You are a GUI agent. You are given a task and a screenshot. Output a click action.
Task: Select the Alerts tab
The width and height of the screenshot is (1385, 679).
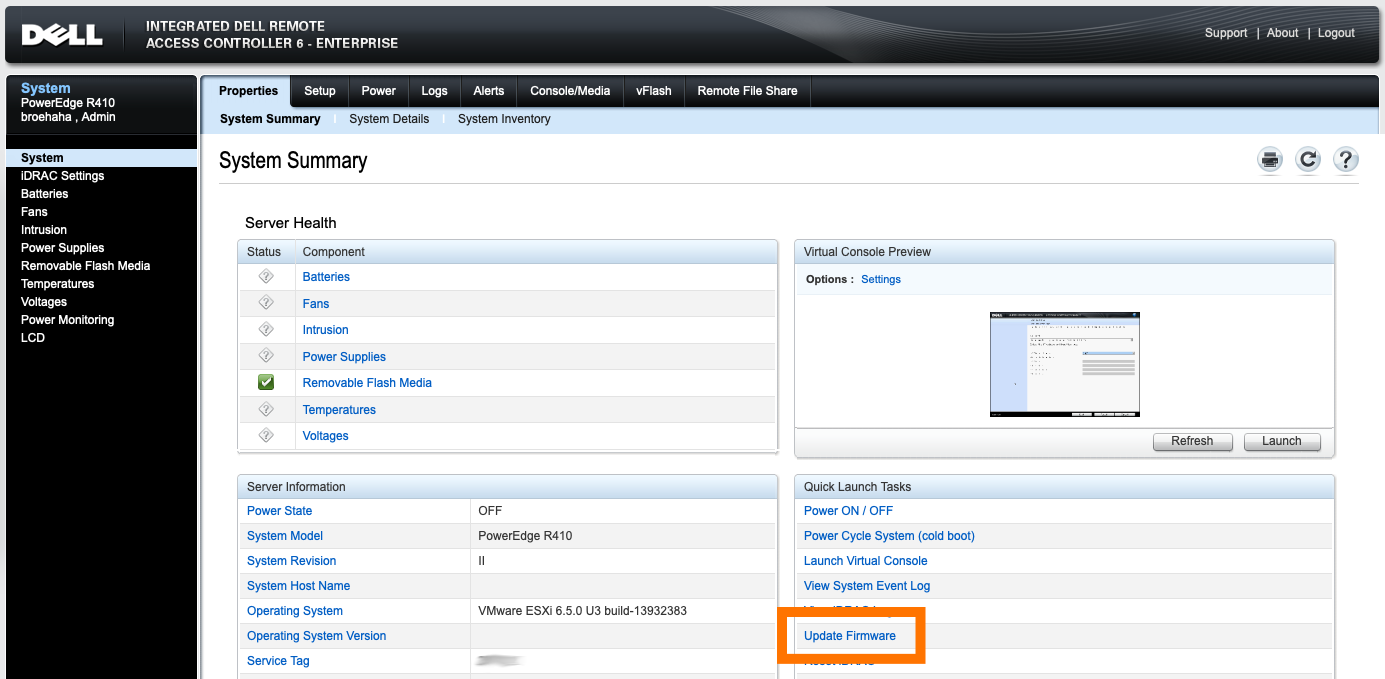[x=489, y=91]
